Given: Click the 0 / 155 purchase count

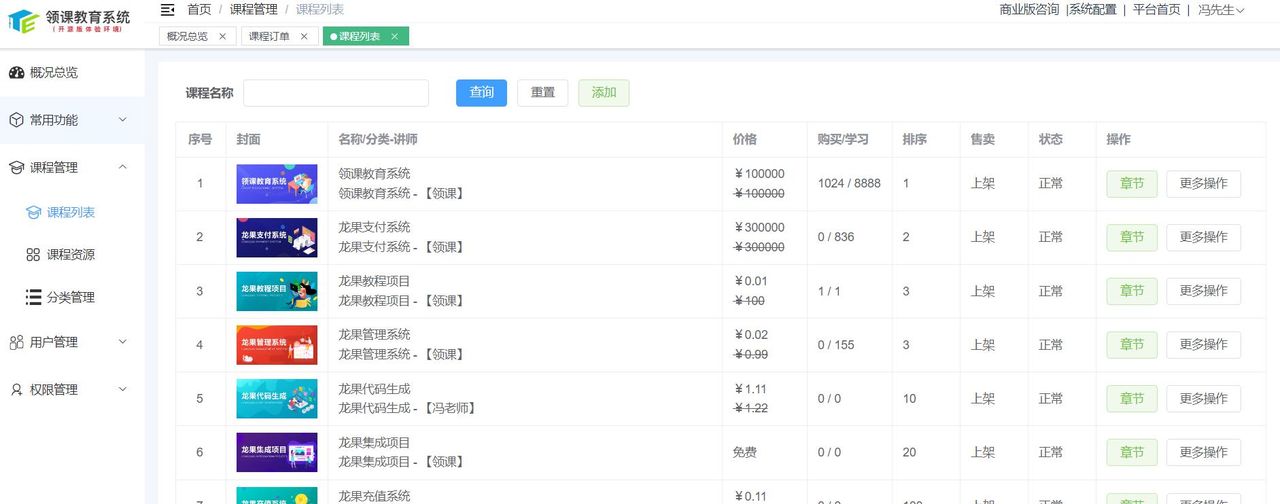Looking at the screenshot, I should pyautogui.click(x=836, y=345).
